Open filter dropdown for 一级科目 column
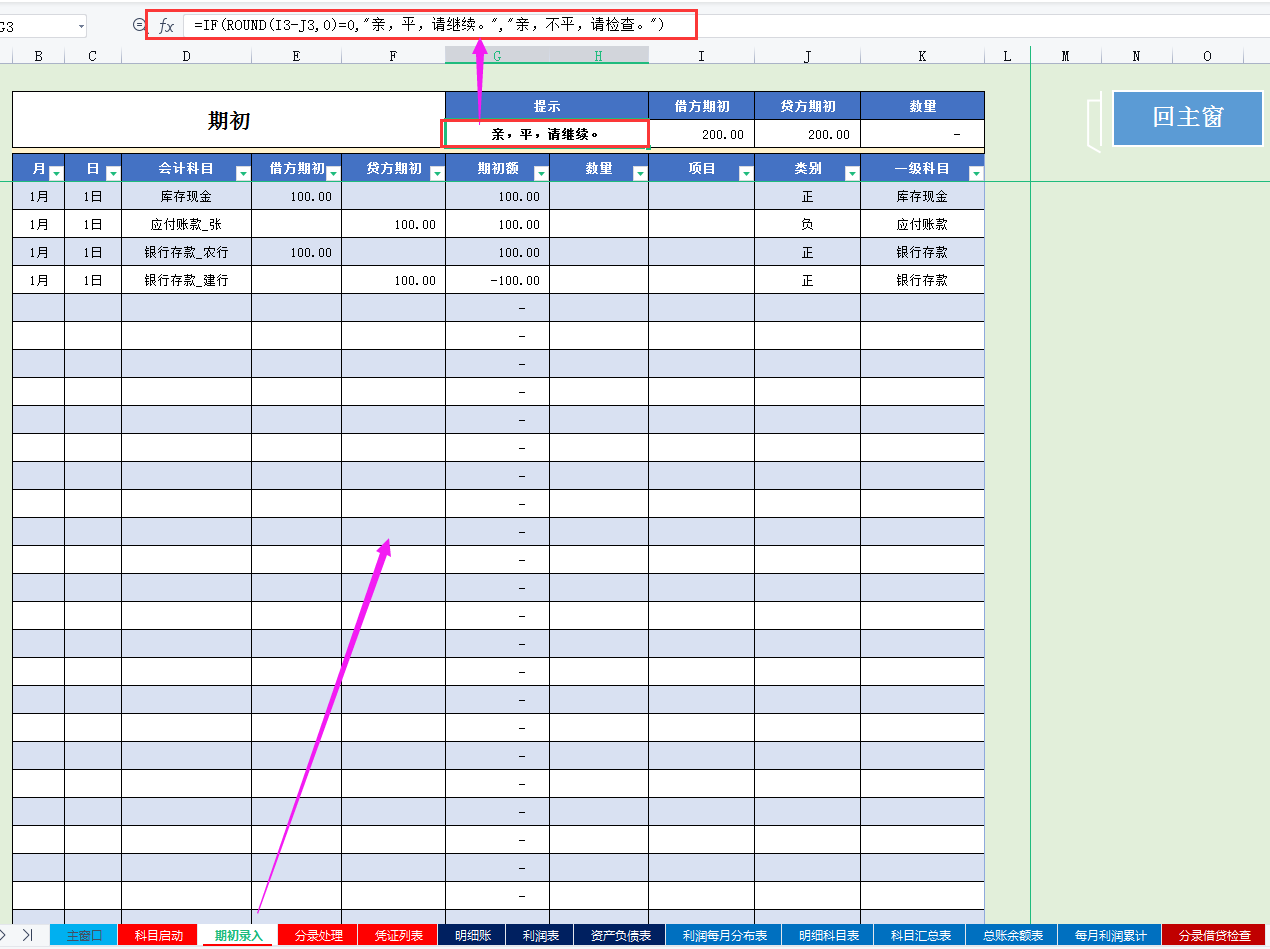This screenshot has height=949, width=1270. pos(975,173)
